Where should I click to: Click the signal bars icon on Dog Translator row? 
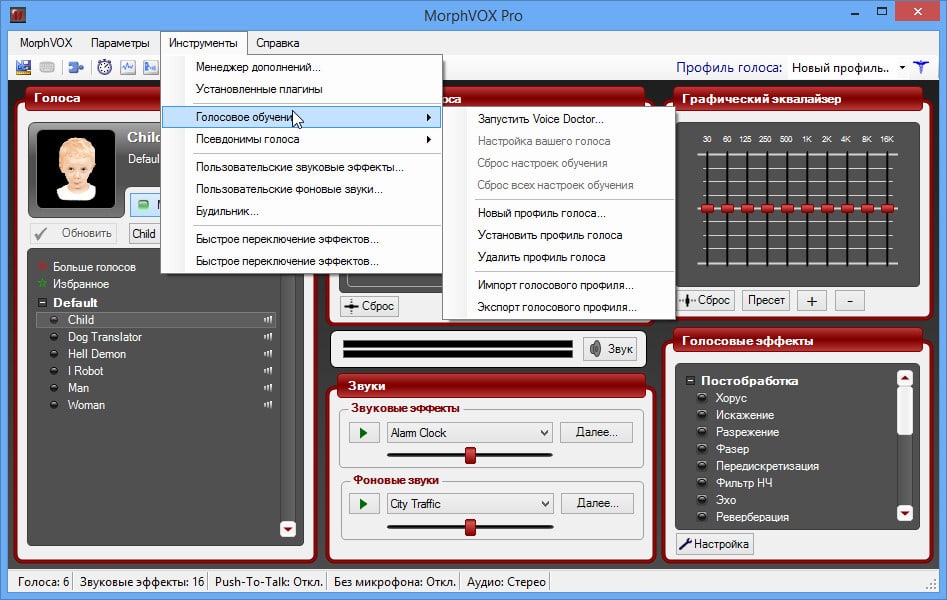click(268, 337)
